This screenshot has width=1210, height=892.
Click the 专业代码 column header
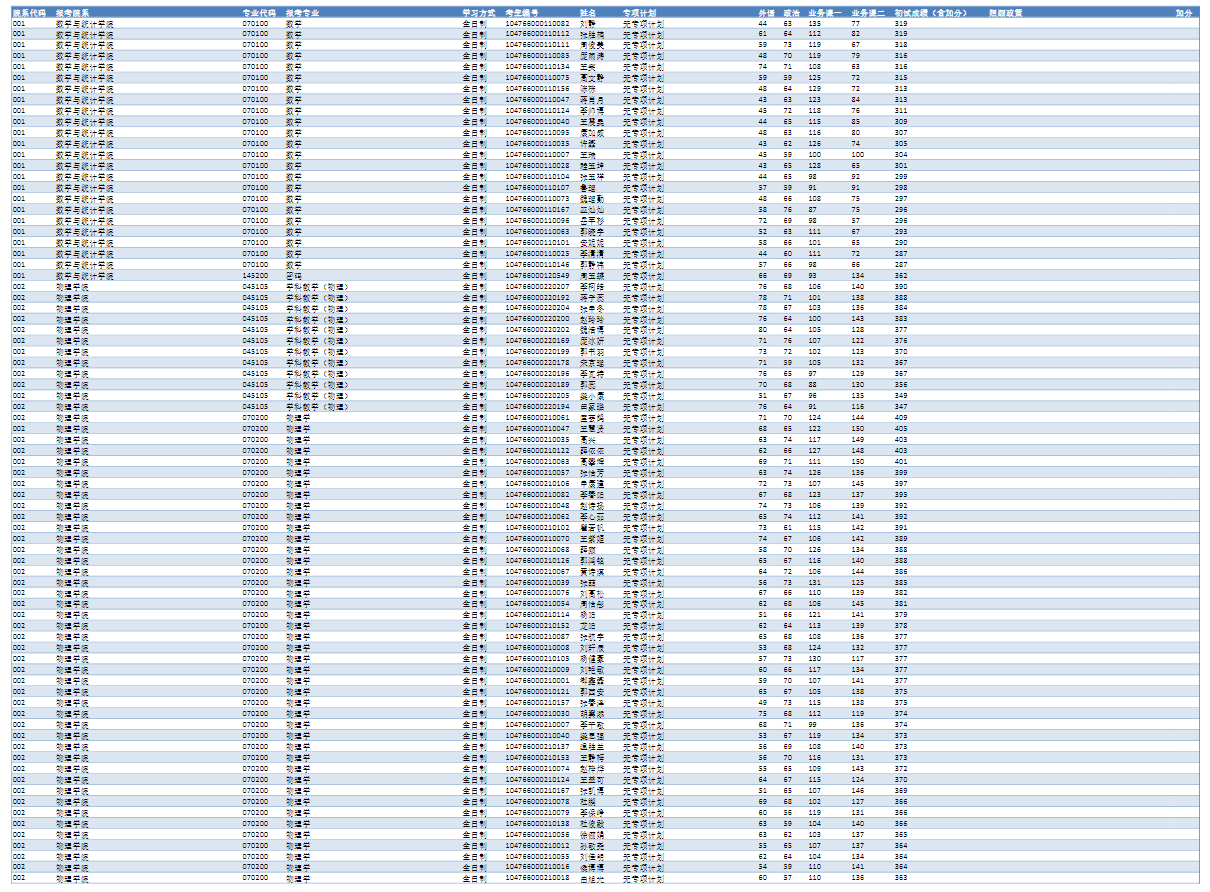click(x=257, y=13)
